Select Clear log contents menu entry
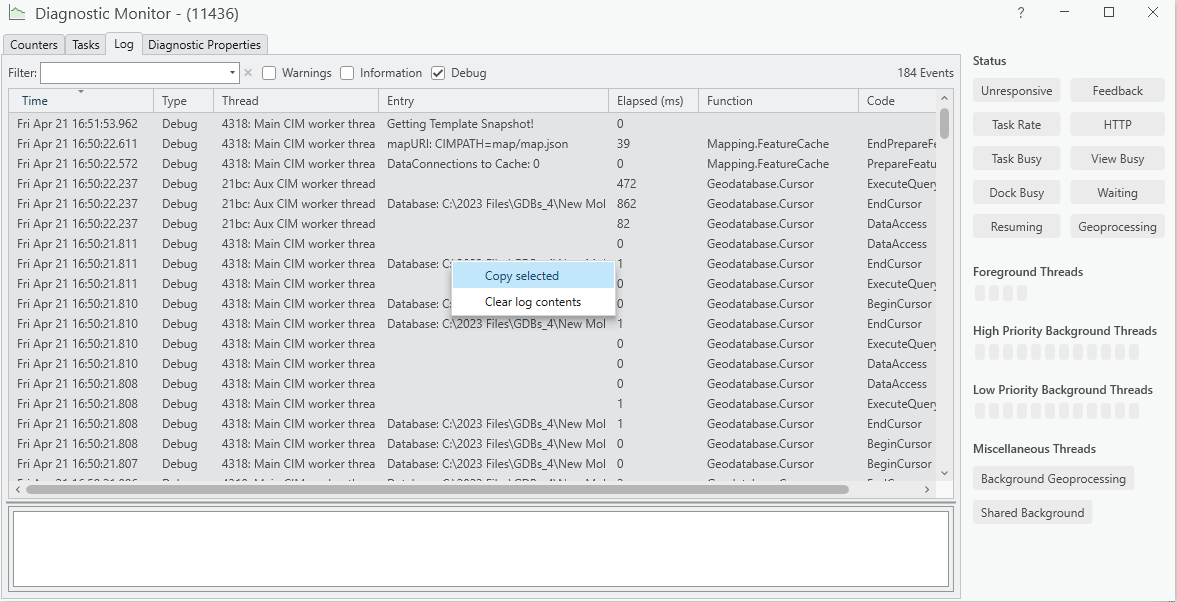Viewport: 1177px width, 602px height. (530, 301)
